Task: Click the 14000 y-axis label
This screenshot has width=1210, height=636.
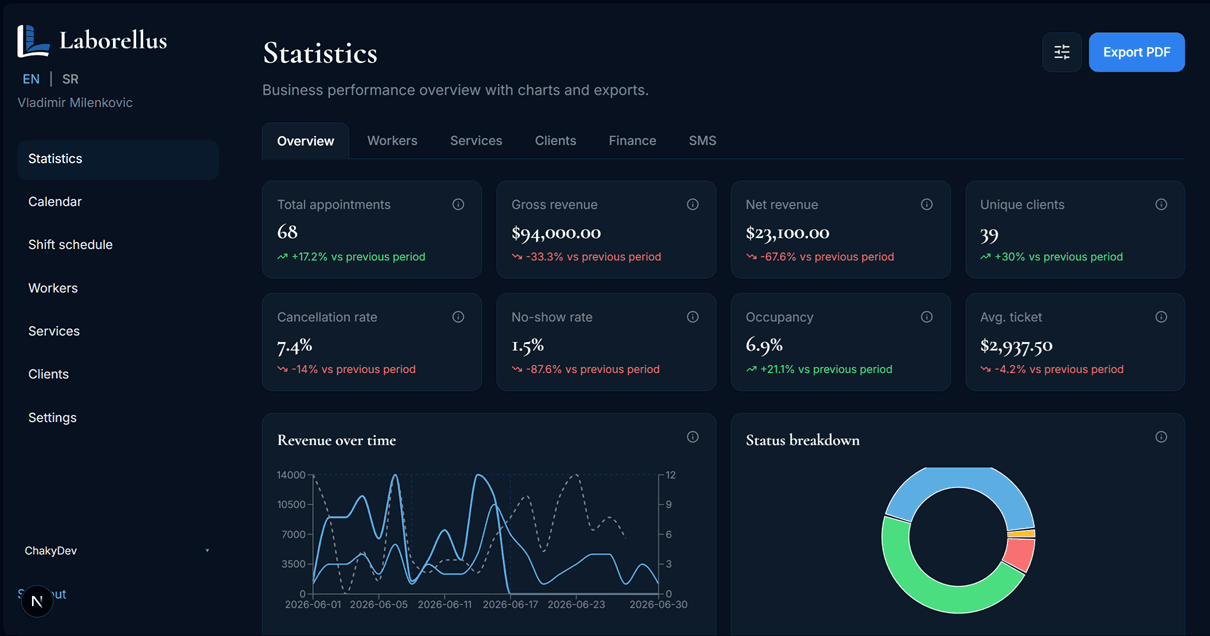Action: coord(291,475)
